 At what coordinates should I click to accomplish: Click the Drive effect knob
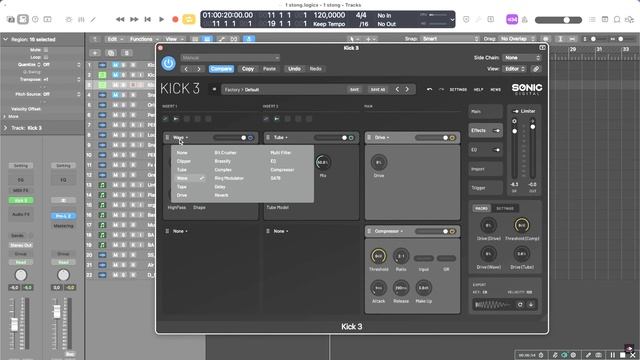click(379, 162)
